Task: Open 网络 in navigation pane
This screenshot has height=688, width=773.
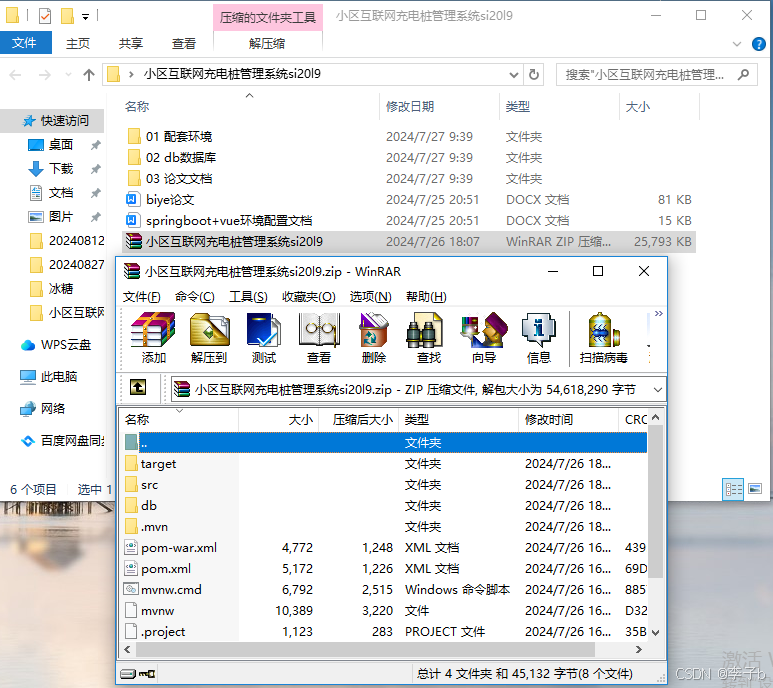Action: pos(43,409)
